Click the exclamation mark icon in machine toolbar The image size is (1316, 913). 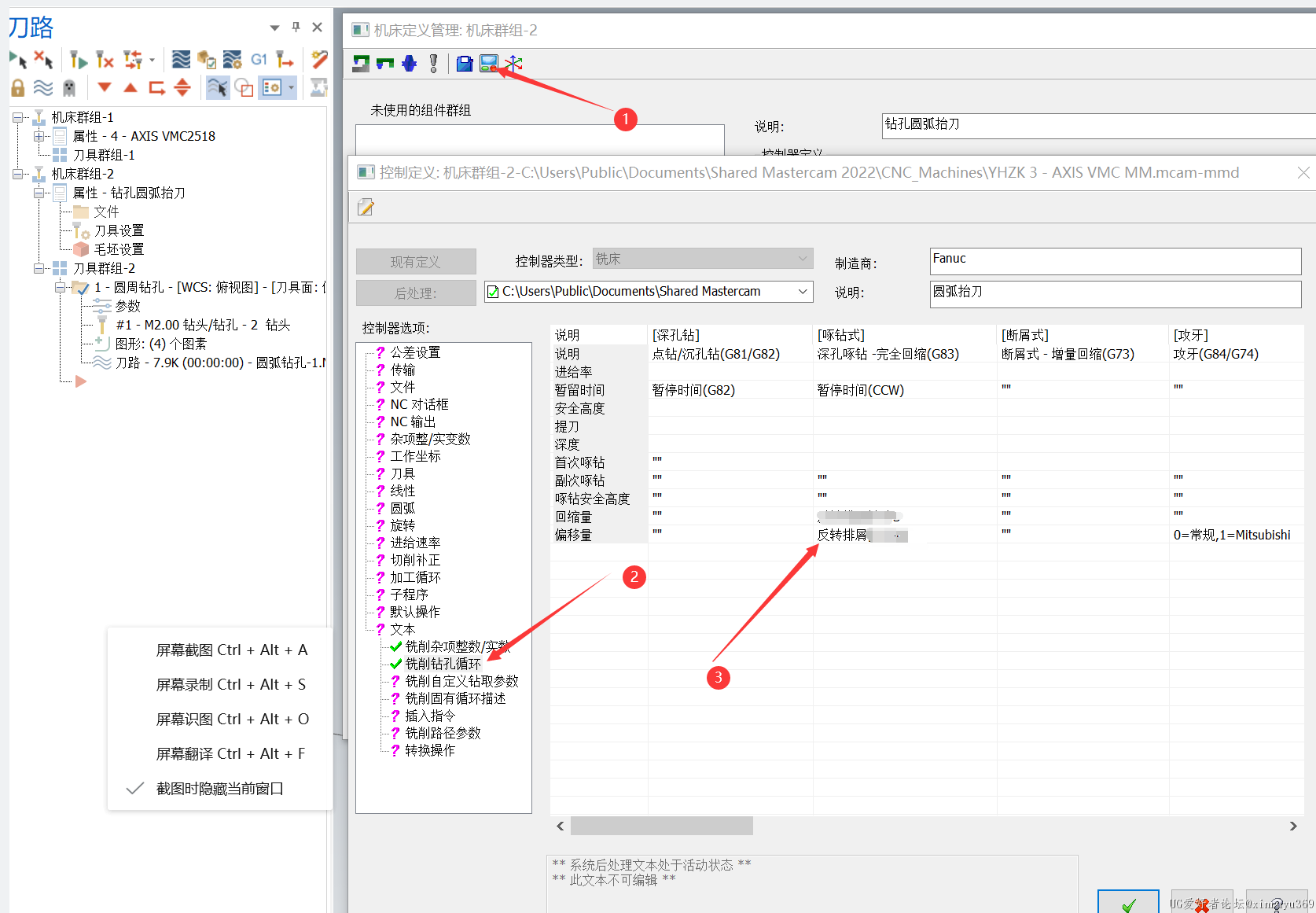click(433, 64)
